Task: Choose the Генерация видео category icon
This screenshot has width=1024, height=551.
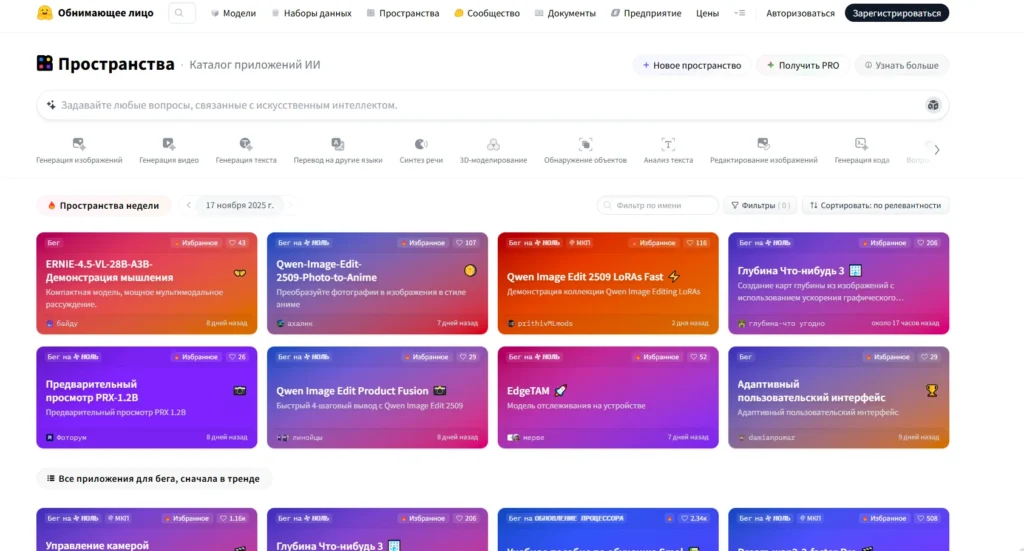Action: tap(168, 144)
